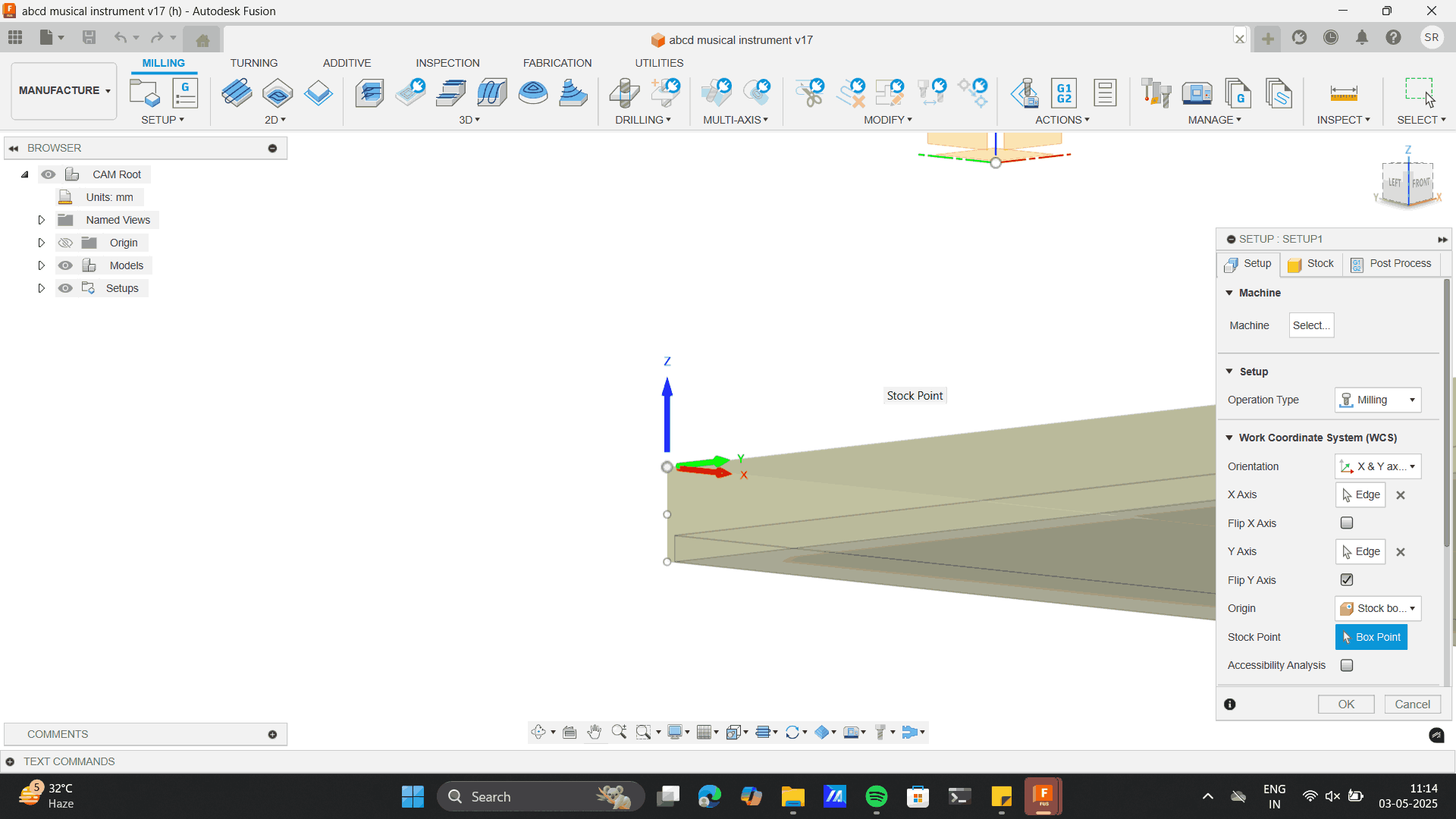Click Cancel in the Setup dialog
This screenshot has width=1456, height=819.
point(1412,704)
